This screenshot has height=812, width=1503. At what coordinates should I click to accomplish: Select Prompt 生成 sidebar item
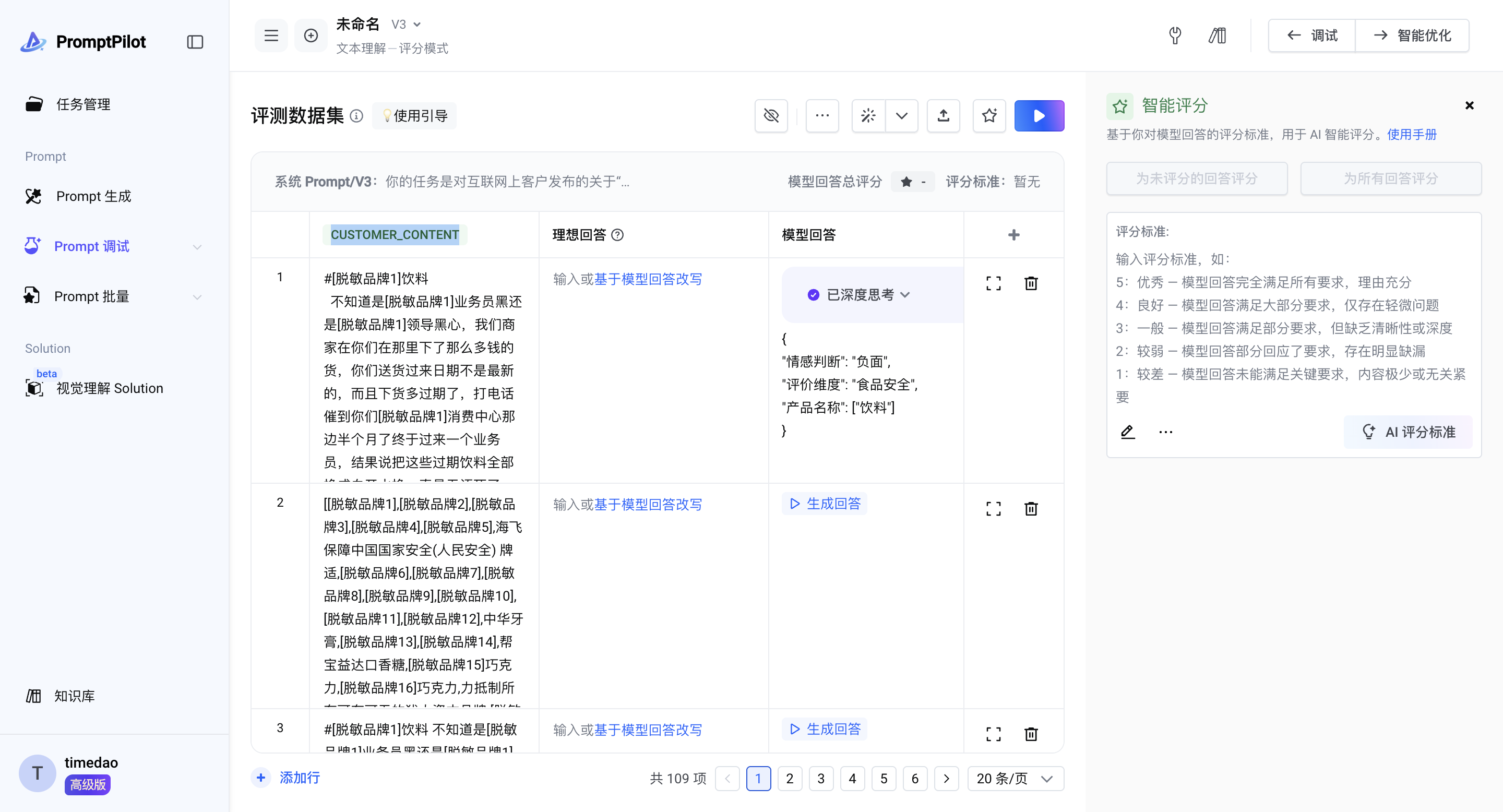point(93,197)
